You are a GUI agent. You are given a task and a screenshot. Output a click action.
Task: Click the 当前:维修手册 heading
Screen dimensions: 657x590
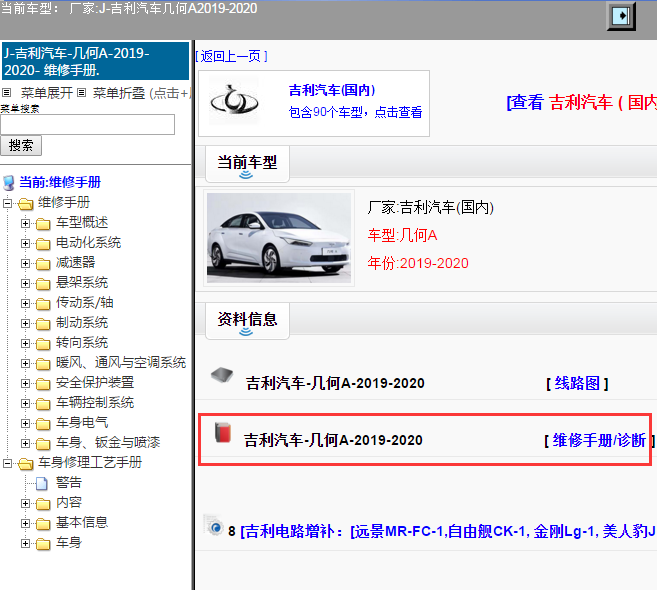(60, 183)
